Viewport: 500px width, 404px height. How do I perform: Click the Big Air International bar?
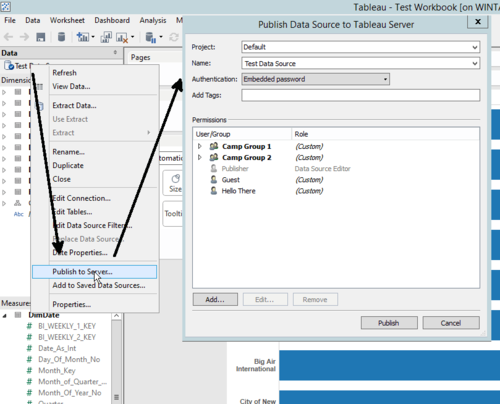390,365
